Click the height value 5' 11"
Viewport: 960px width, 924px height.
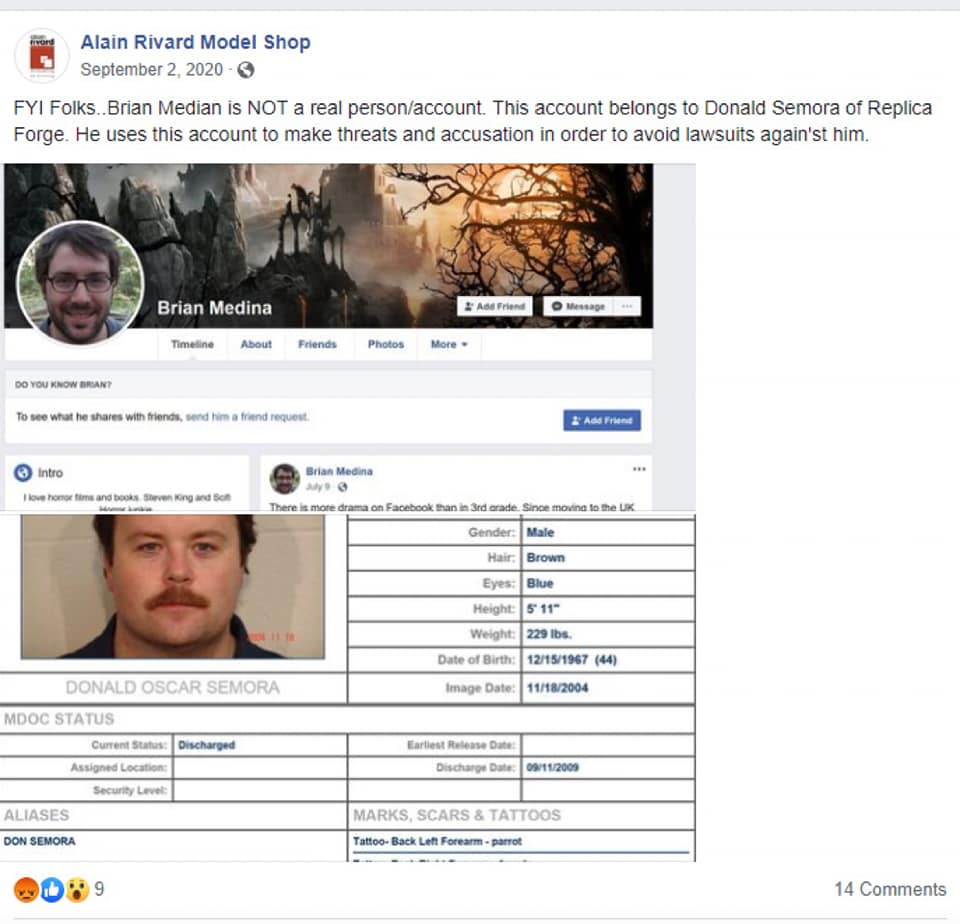[543, 609]
